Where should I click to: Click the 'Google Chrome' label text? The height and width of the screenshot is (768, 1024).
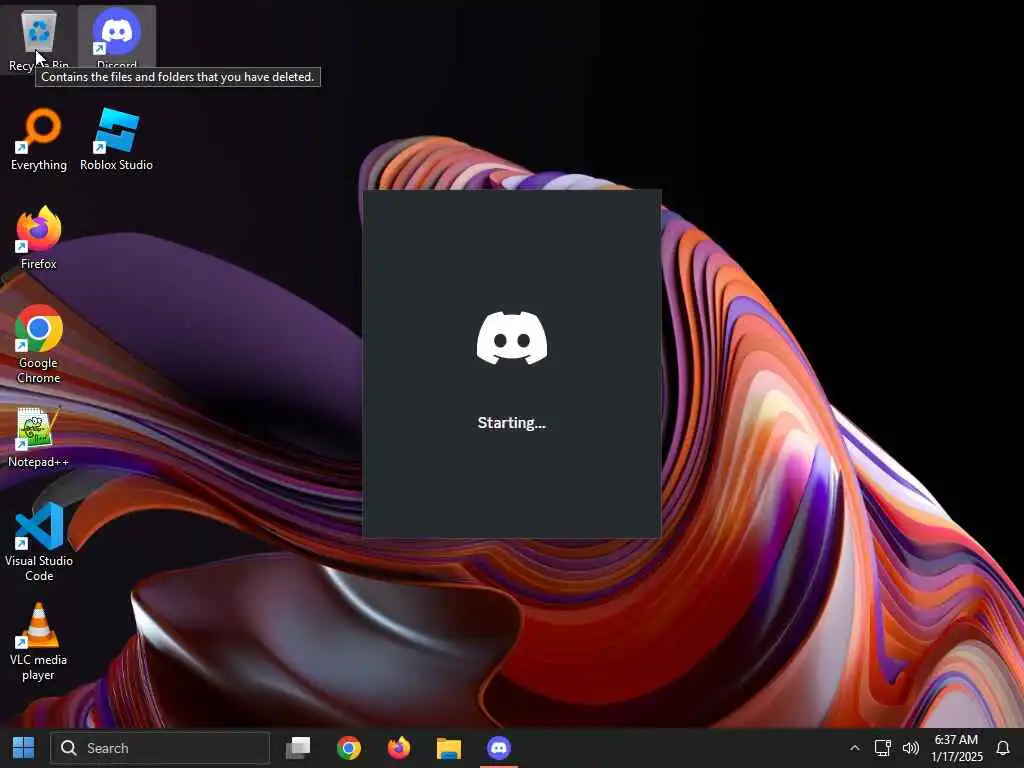(x=39, y=370)
